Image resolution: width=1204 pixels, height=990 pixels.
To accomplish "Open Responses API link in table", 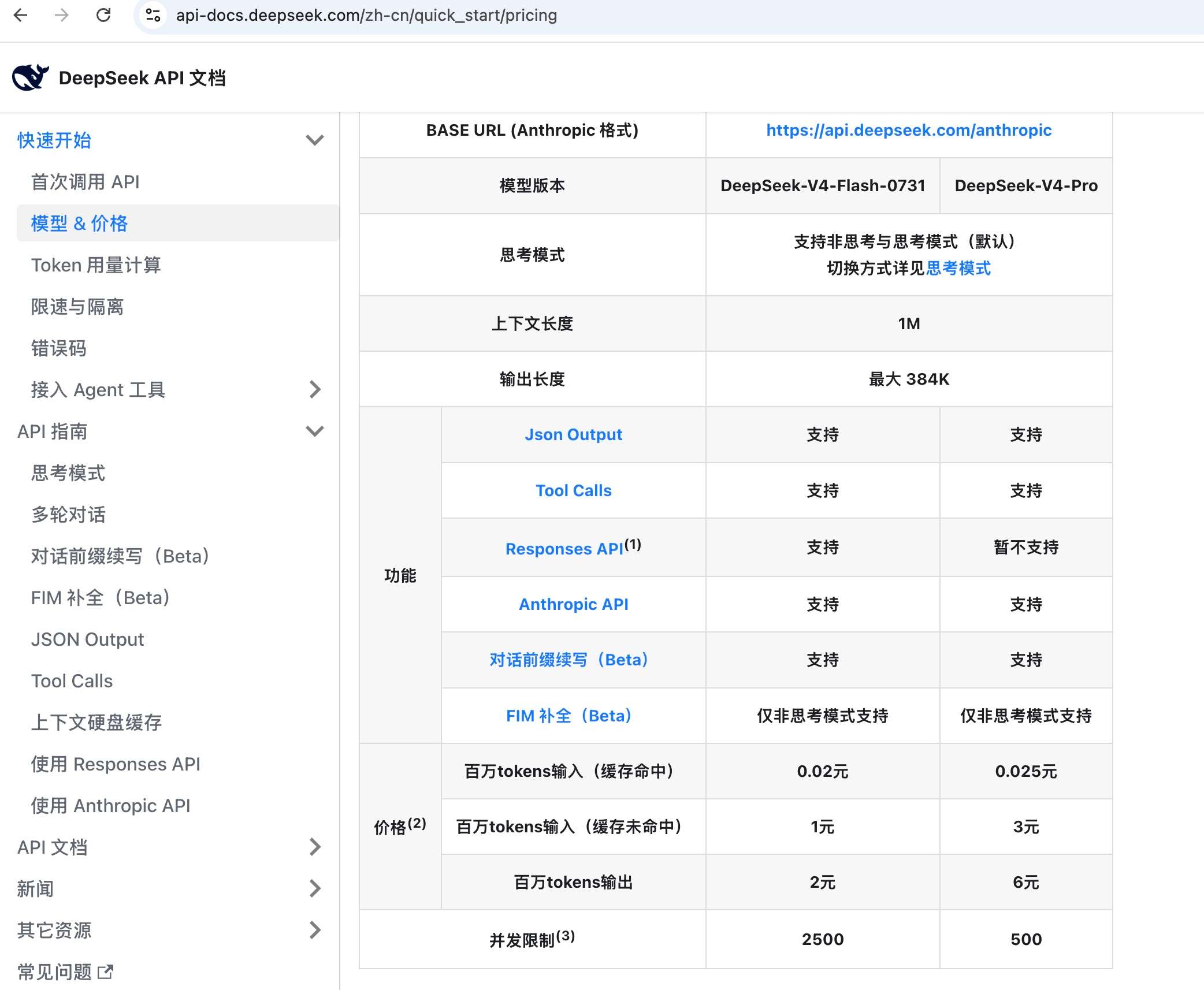I will 564,549.
